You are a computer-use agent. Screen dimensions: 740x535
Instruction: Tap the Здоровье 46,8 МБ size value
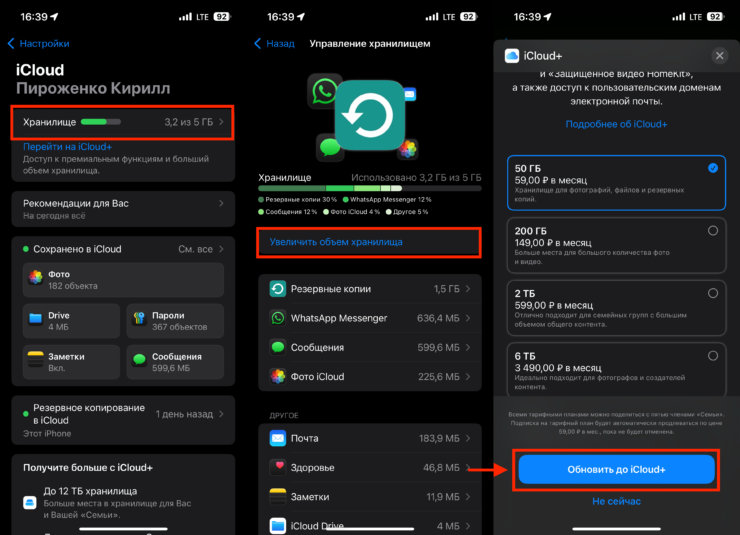tap(441, 468)
